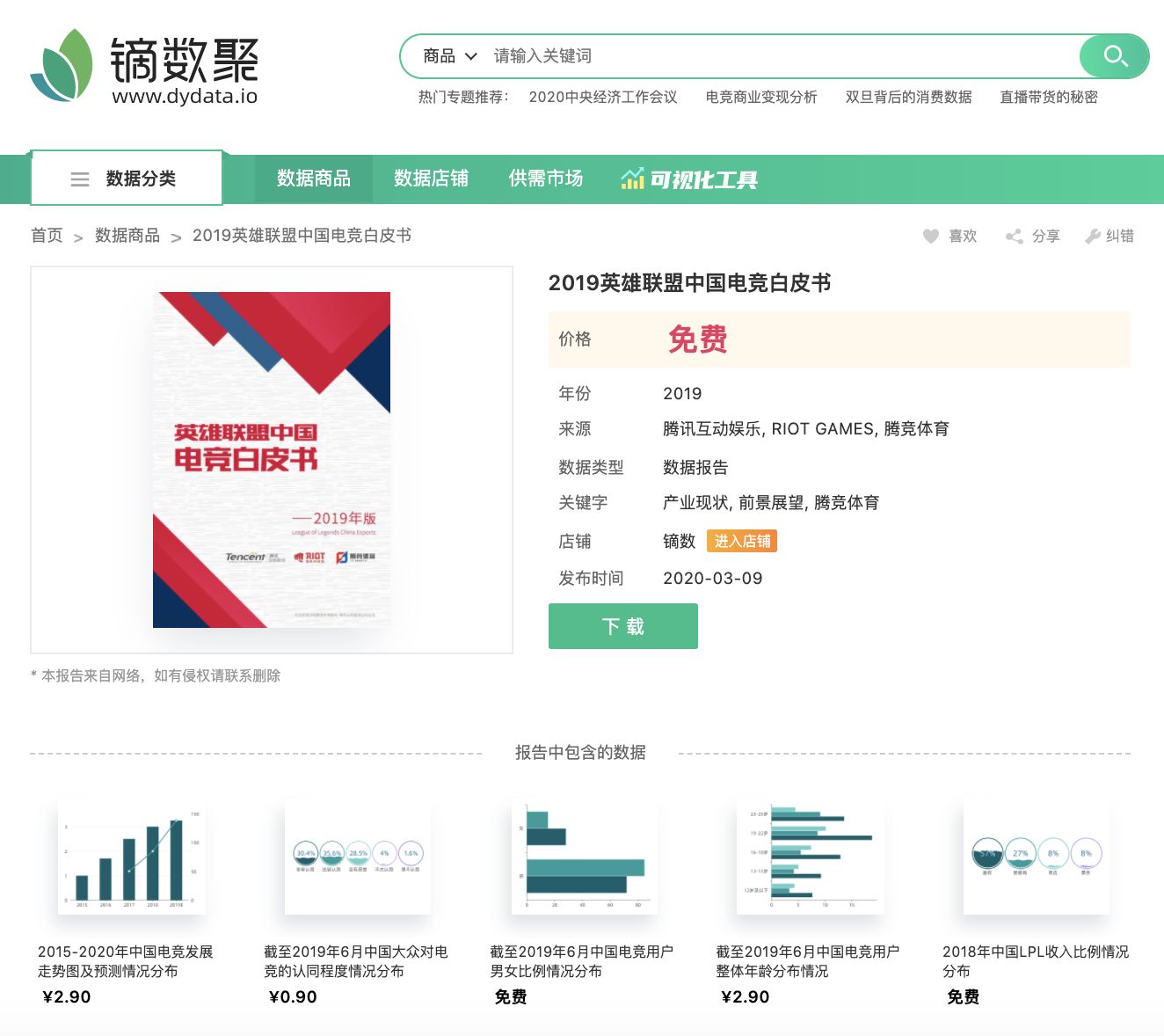Open the 可视化工具 tab
This screenshot has width=1164, height=1036.
[690, 179]
